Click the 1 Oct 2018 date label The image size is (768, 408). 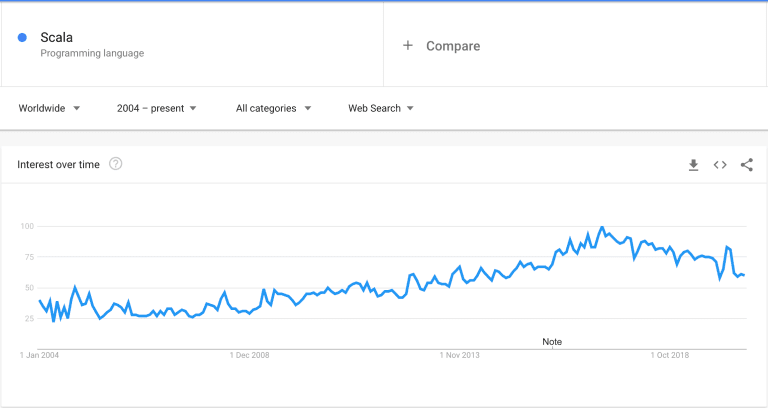pos(668,355)
